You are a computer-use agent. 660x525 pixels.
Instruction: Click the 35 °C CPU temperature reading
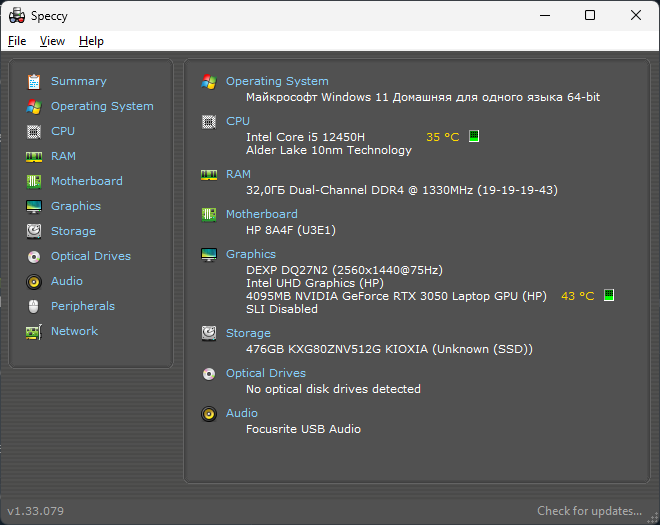click(x=442, y=137)
